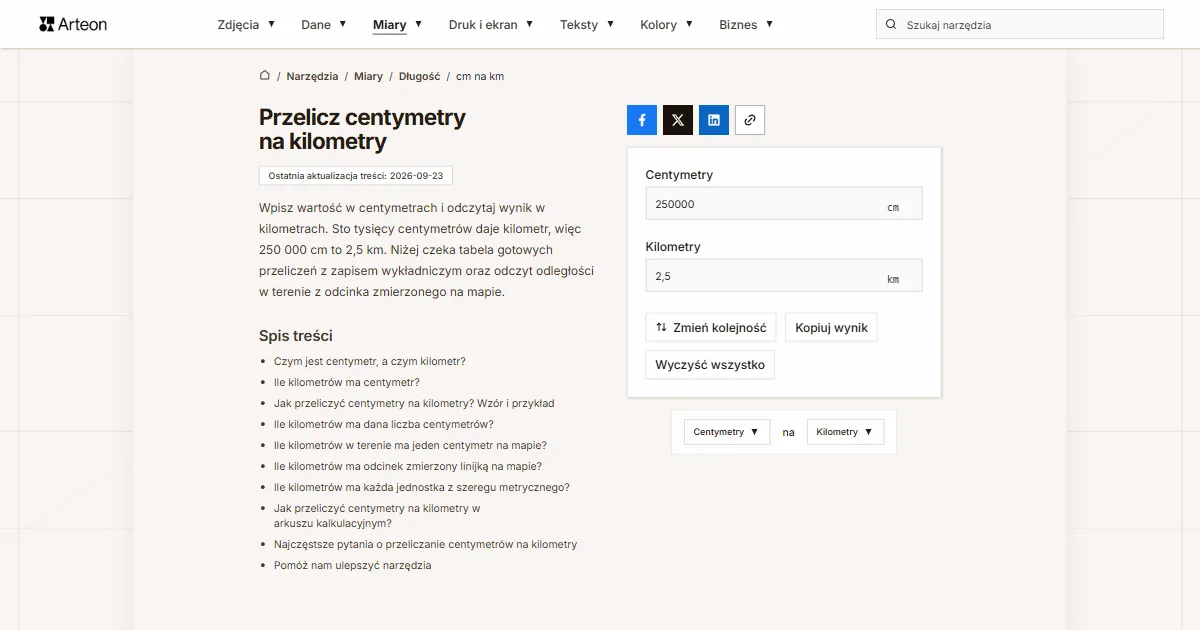Expand the Miary menu
The image size is (1200, 630).
coord(397,25)
